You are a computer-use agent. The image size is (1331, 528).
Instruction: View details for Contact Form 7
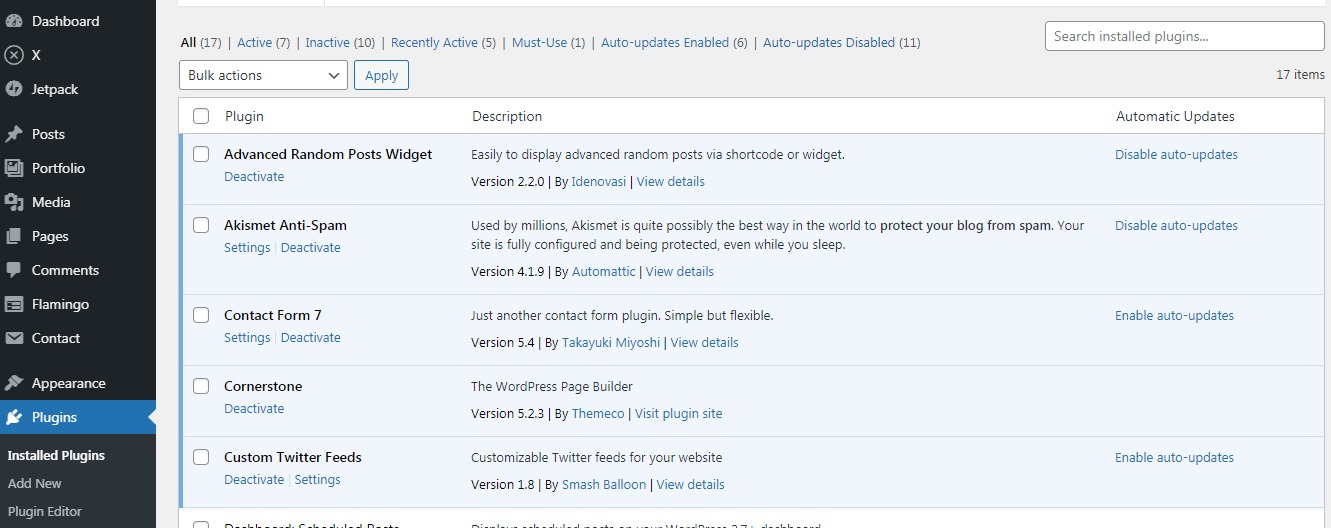click(x=705, y=342)
